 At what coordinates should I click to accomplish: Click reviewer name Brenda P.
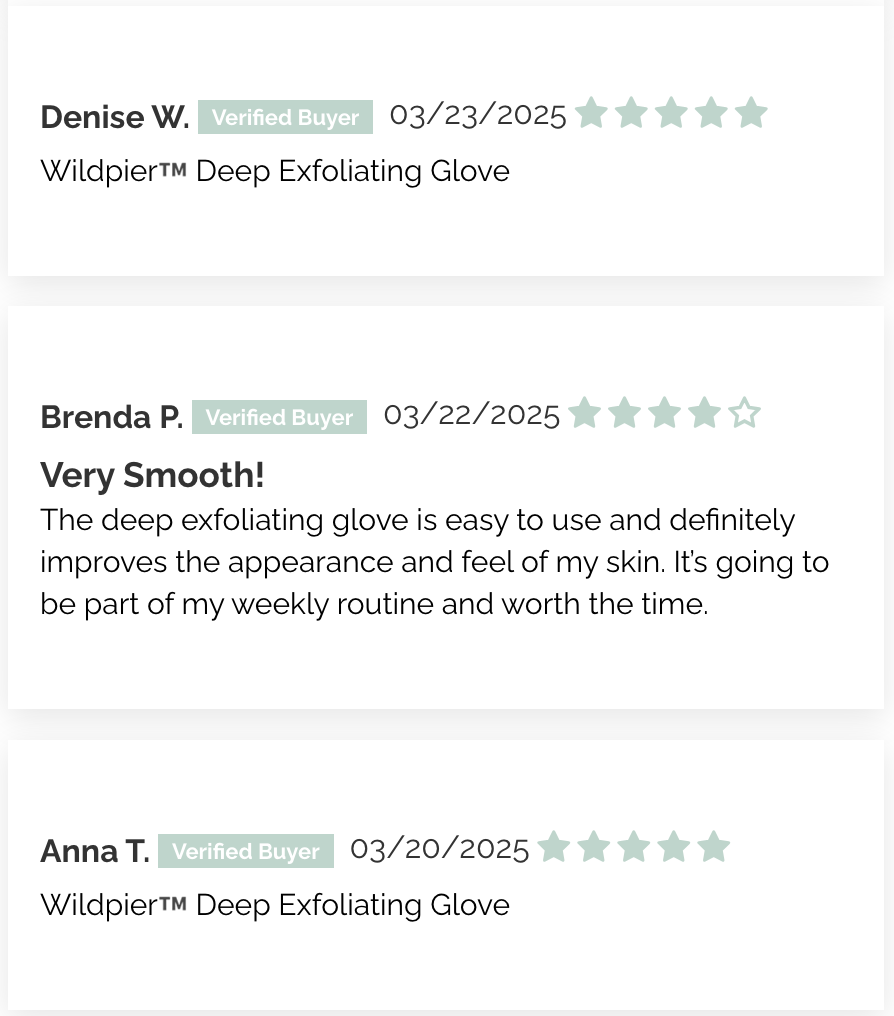point(111,417)
